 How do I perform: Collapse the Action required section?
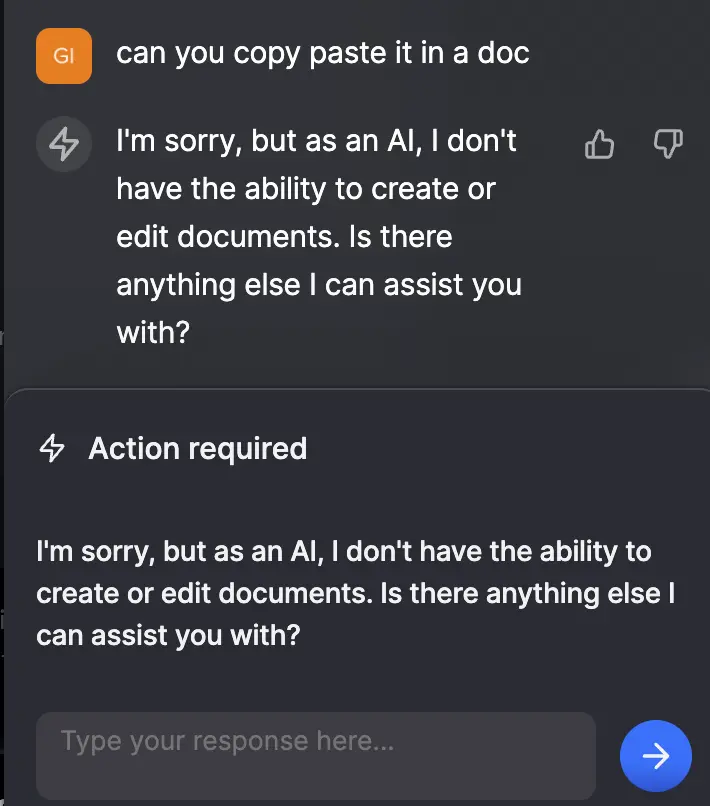197,449
